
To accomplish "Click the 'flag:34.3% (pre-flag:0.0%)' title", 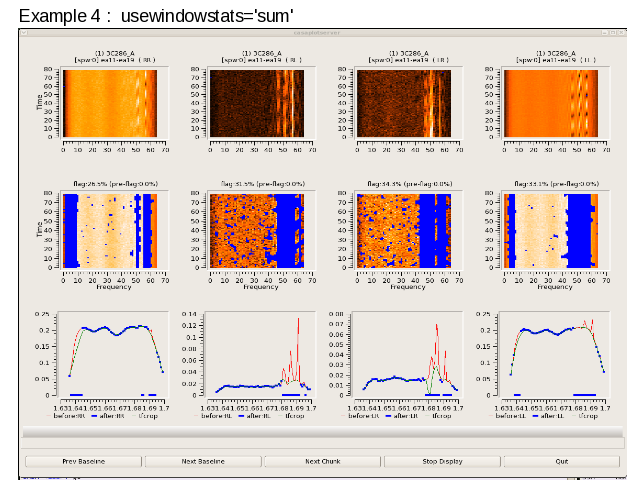I will (x=410, y=184).
